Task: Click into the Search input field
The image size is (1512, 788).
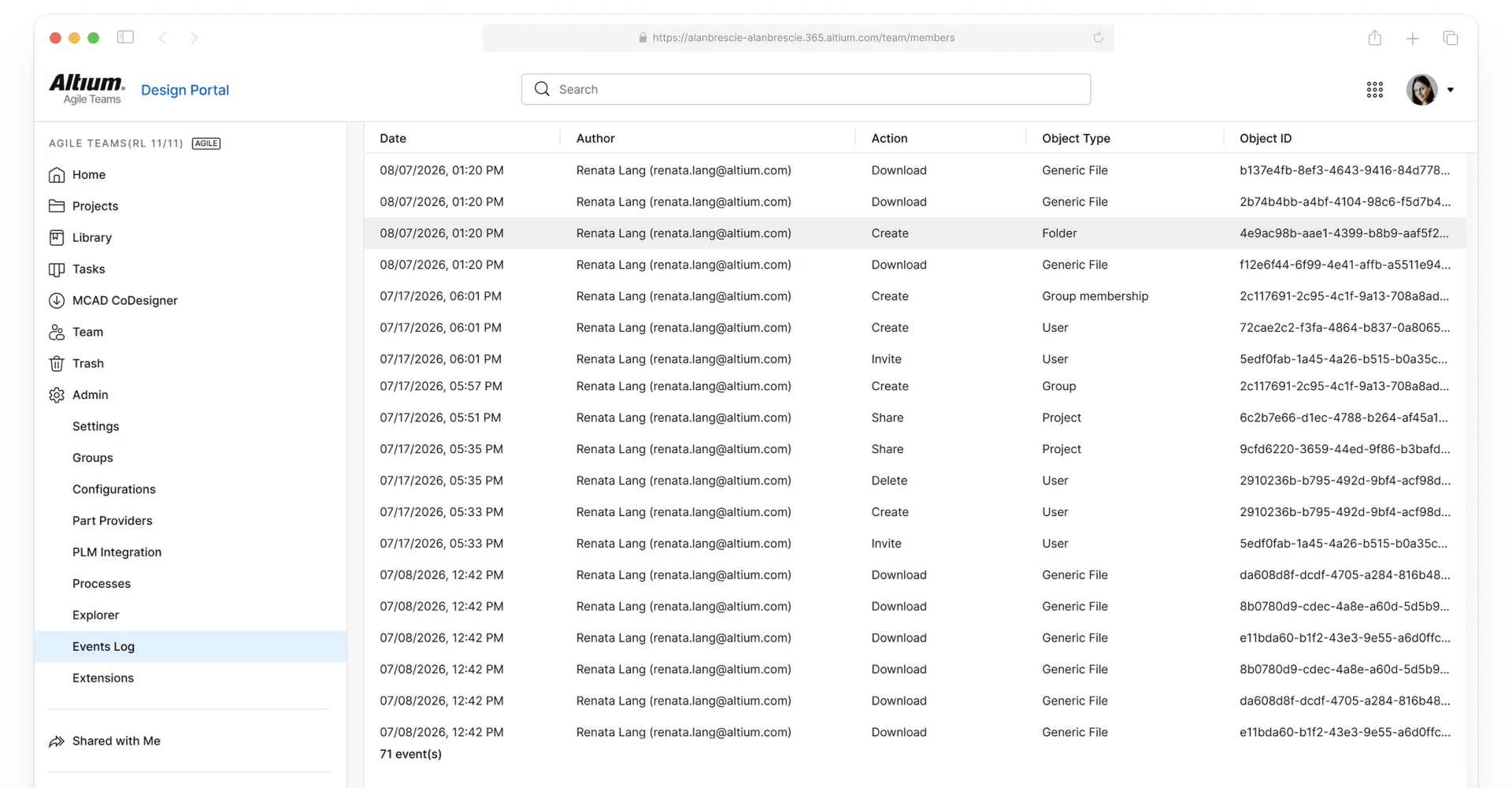Action: click(806, 89)
